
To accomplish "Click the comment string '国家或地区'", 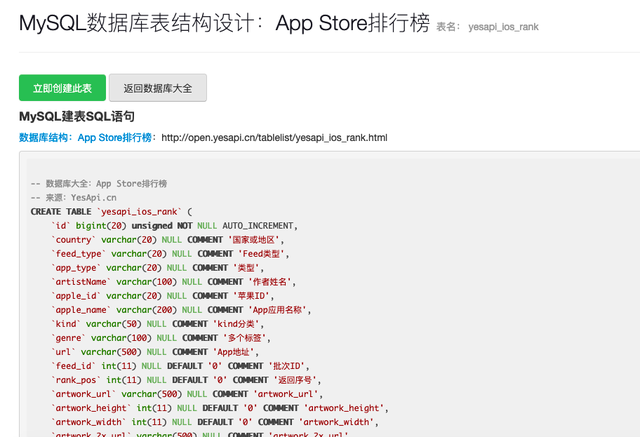I will pos(253,240).
